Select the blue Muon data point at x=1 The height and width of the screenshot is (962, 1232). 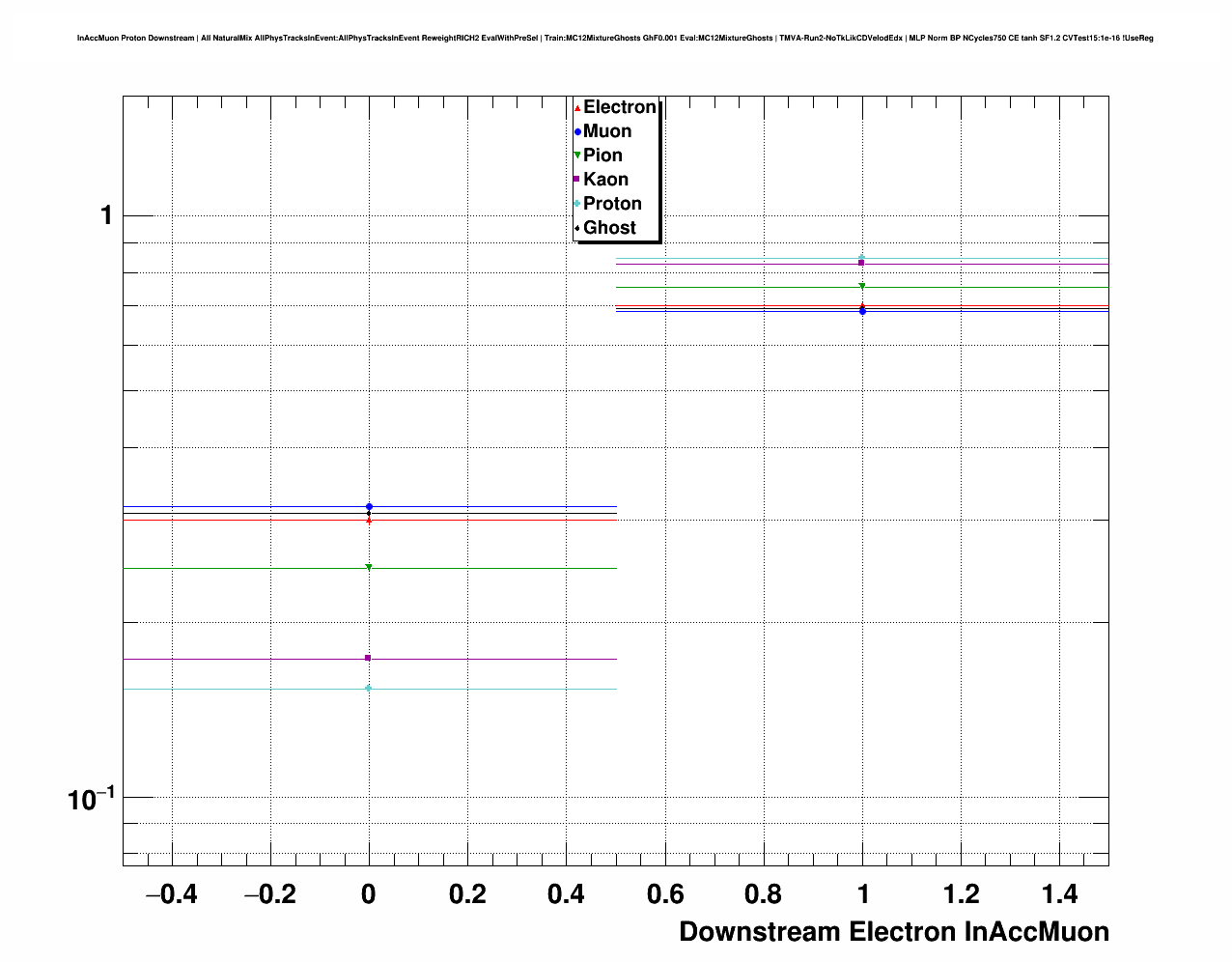[862, 311]
